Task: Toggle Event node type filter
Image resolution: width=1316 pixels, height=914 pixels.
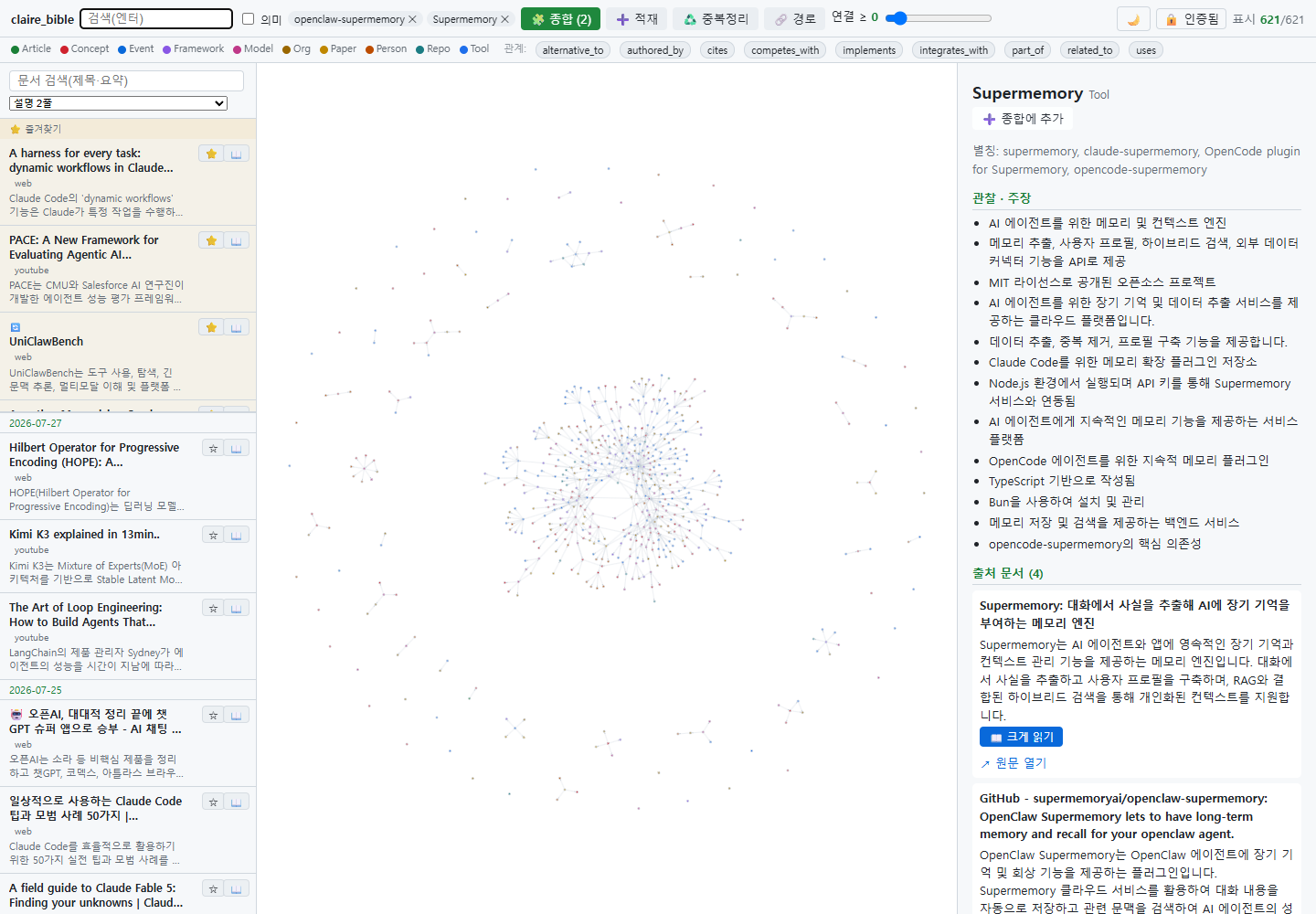Action: tap(135, 49)
